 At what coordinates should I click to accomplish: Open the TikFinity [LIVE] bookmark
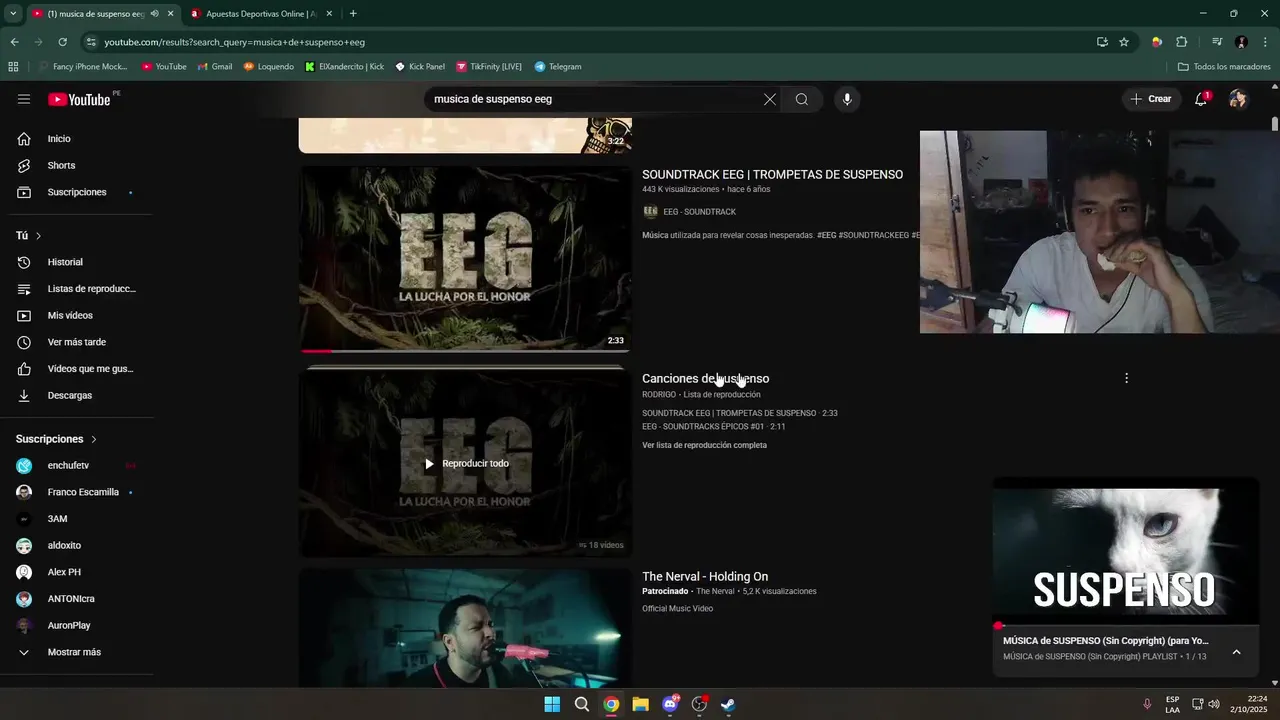point(489,67)
